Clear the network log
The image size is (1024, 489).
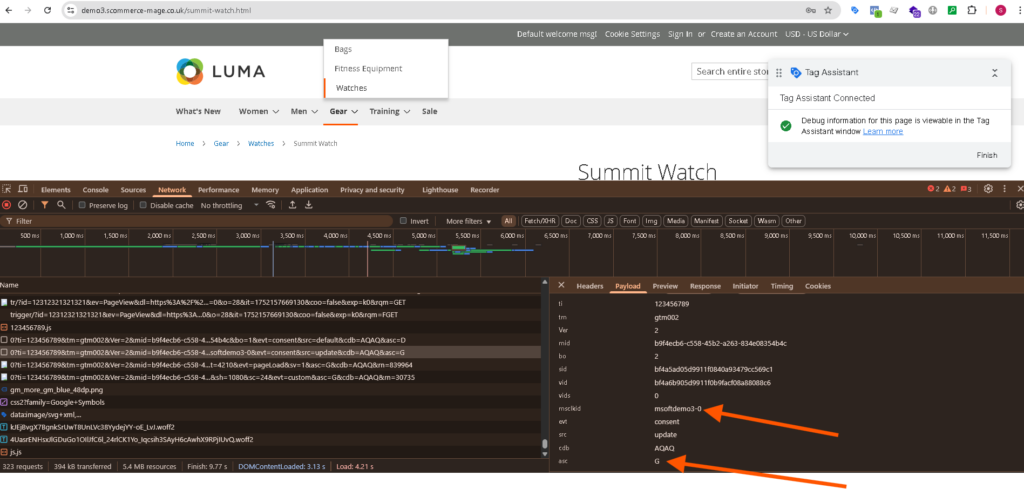(22, 205)
